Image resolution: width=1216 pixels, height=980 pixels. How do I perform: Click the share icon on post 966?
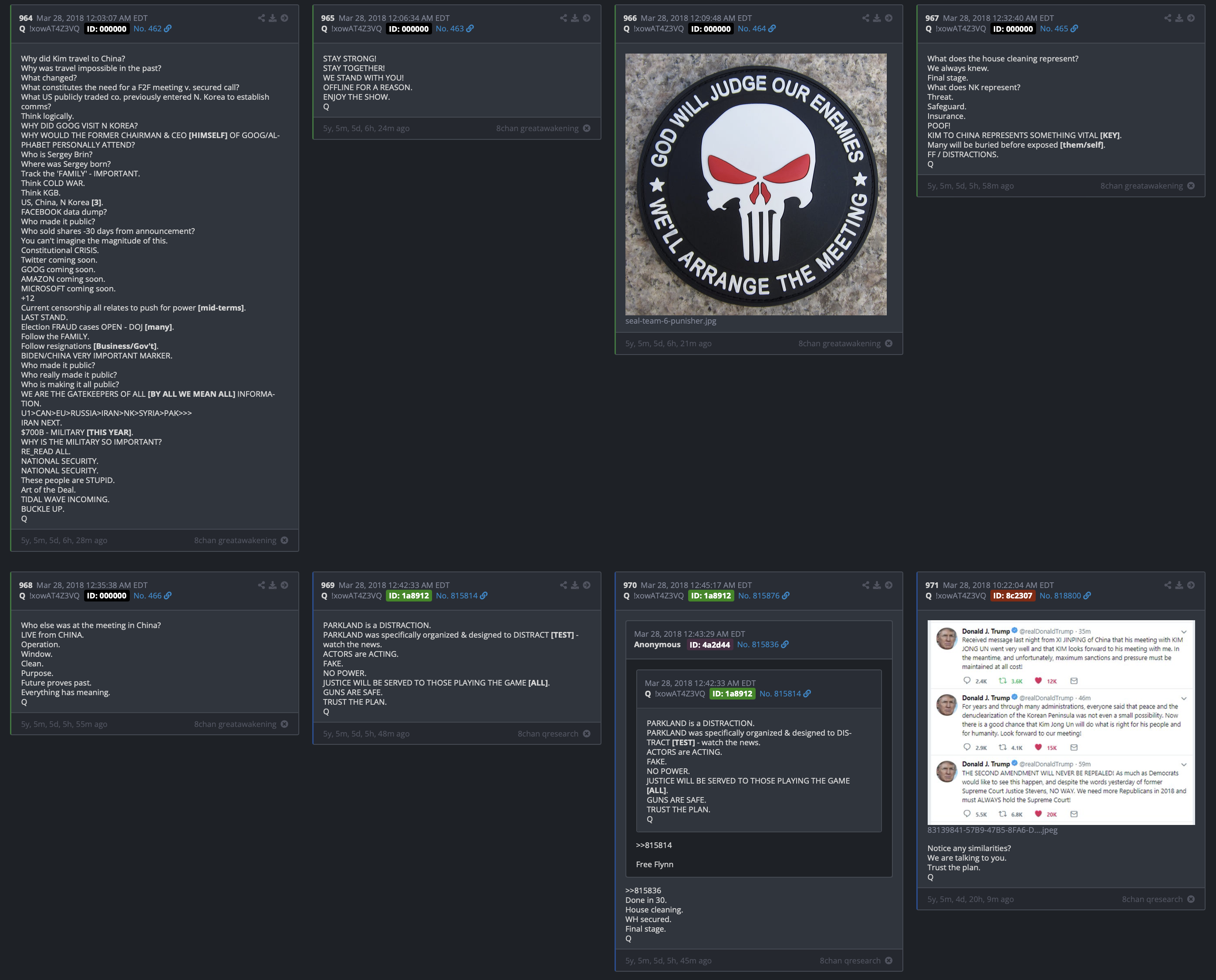point(865,18)
